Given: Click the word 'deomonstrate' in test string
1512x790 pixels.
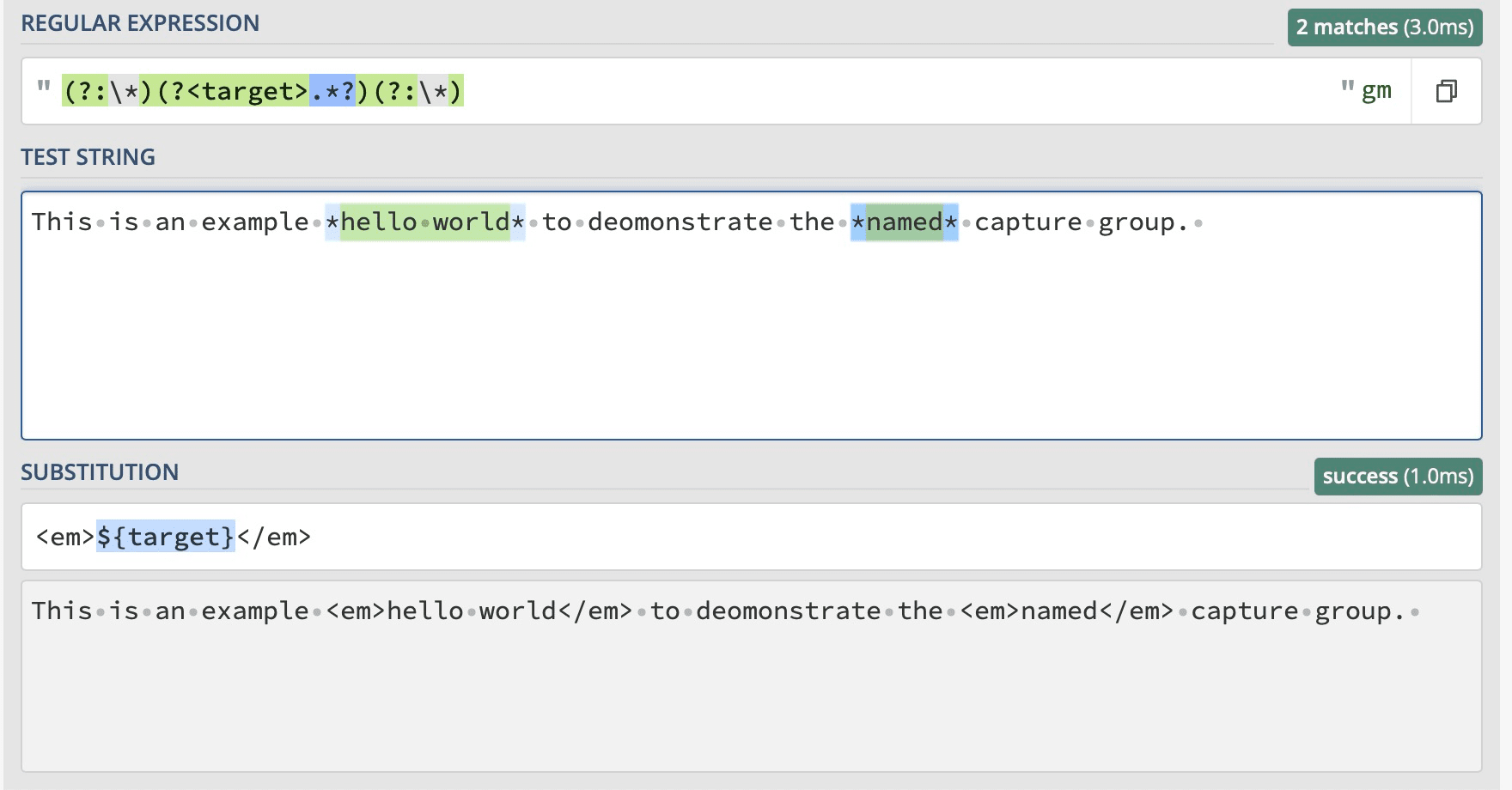Looking at the screenshot, I should click(x=680, y=222).
